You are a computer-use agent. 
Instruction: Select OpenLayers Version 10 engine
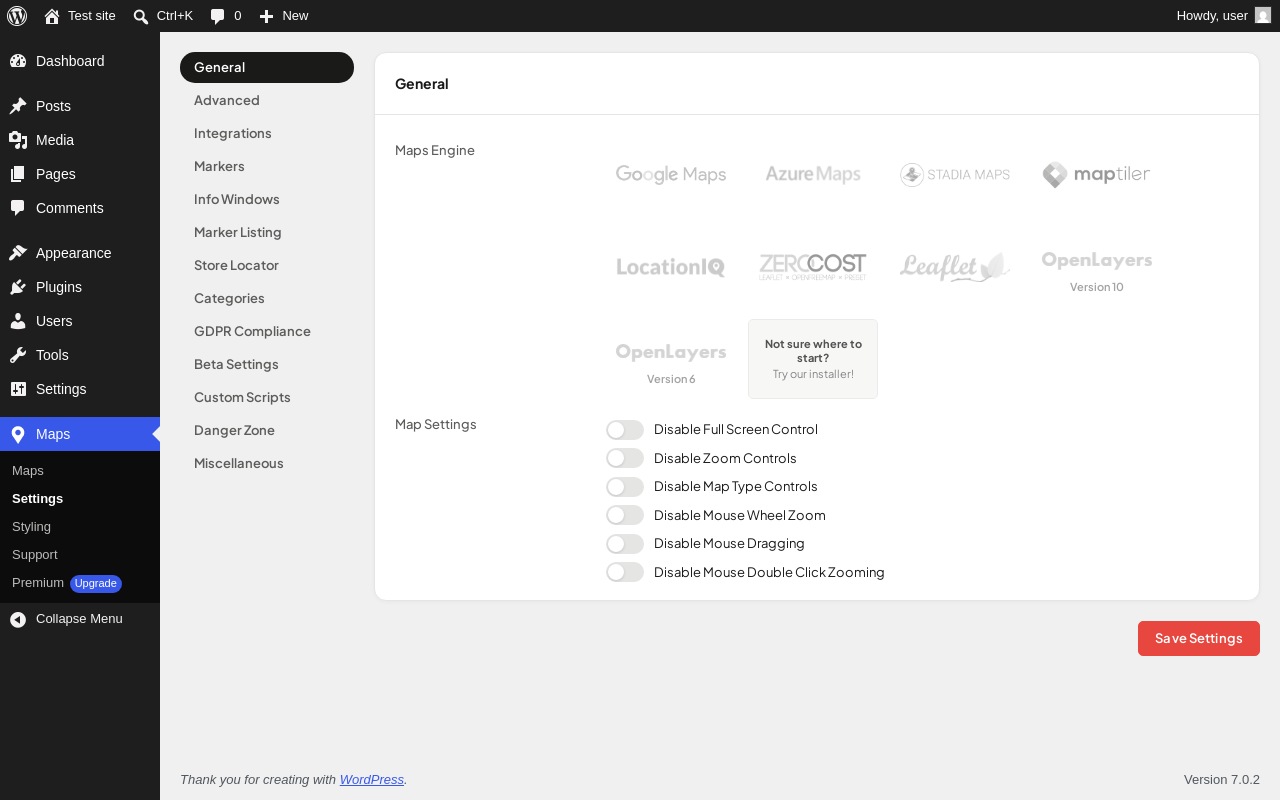point(1097,271)
